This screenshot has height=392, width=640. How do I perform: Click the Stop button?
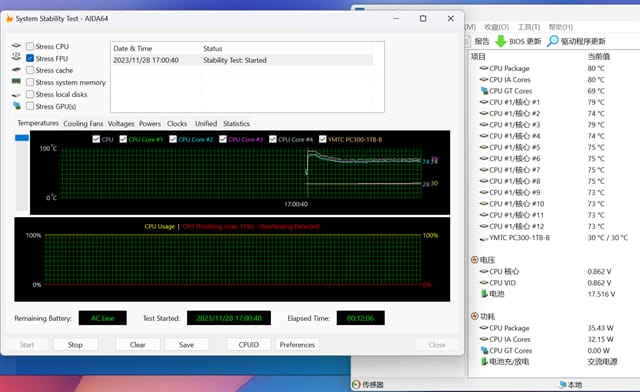pos(75,345)
